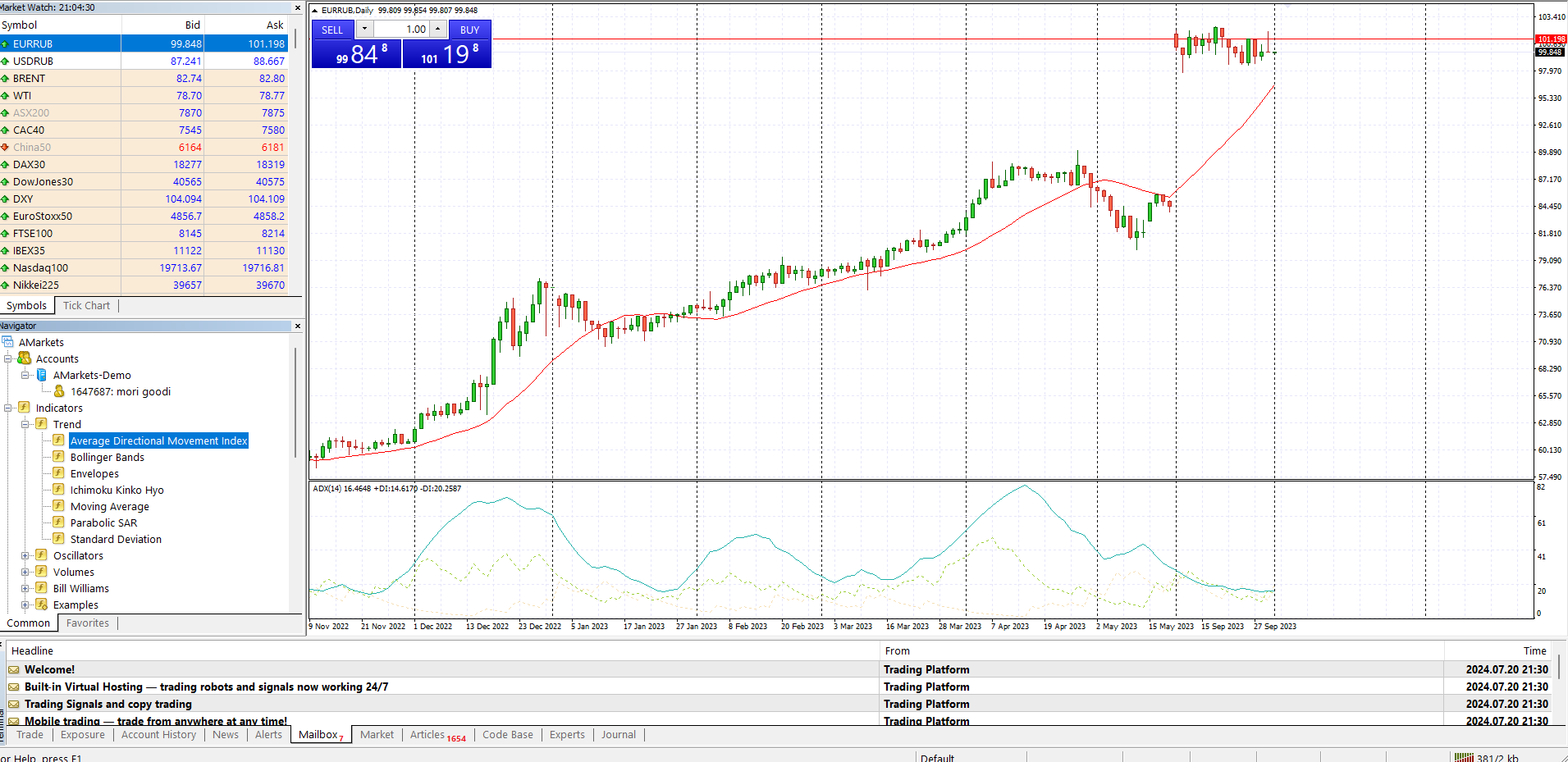The width and height of the screenshot is (1568, 762).
Task: Switch to the Tick Chart tab
Action: pos(86,306)
